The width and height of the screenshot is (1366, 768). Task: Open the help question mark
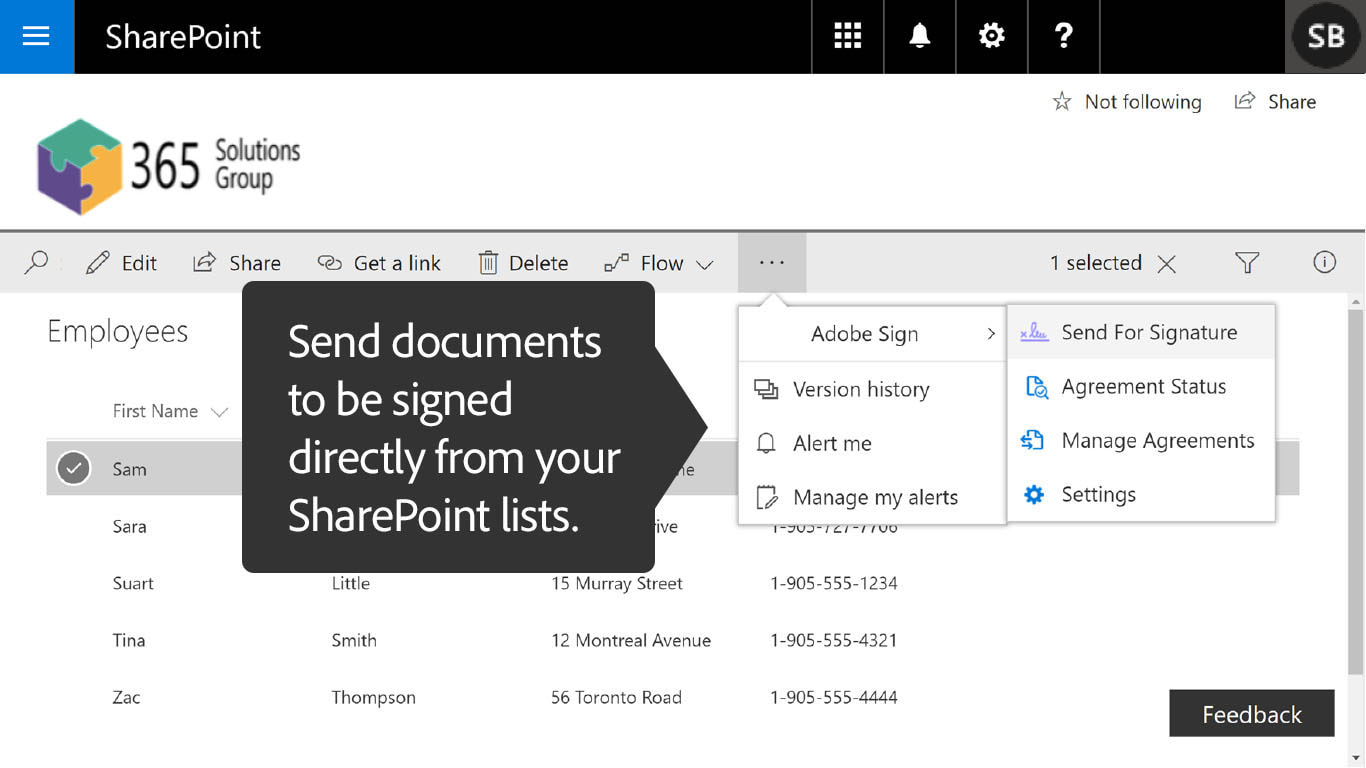[x=1064, y=37]
